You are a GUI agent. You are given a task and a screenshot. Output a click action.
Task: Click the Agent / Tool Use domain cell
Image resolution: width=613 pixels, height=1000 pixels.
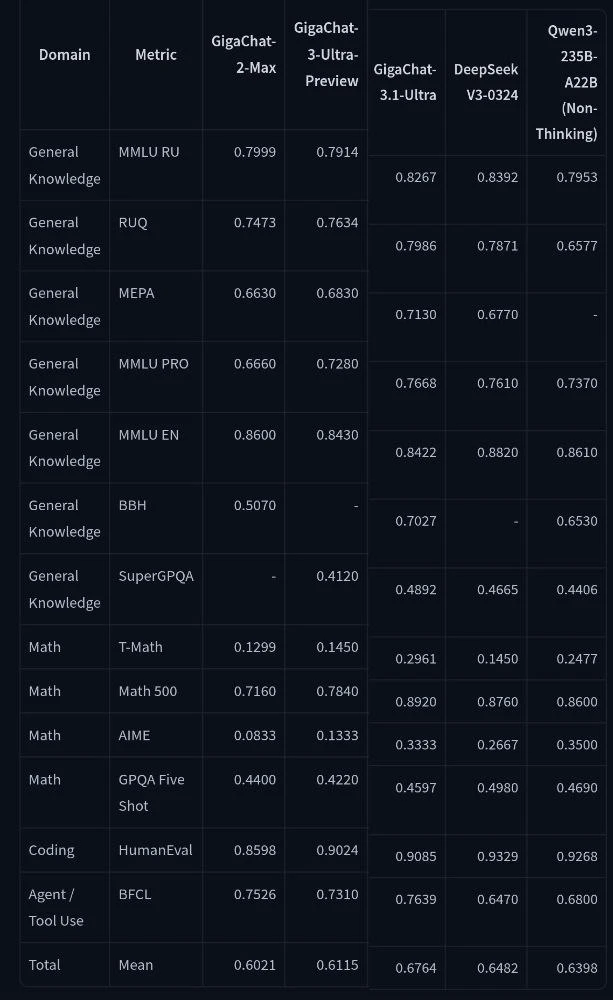(56, 907)
